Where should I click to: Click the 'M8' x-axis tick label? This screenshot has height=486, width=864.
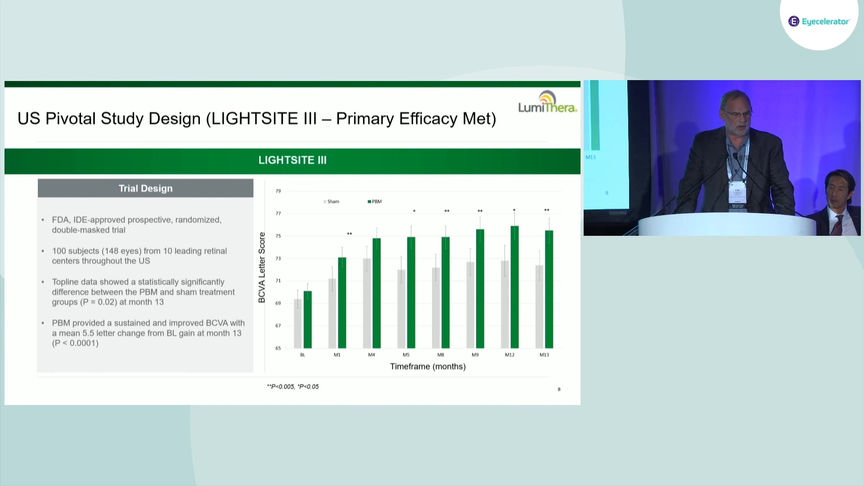pos(441,355)
